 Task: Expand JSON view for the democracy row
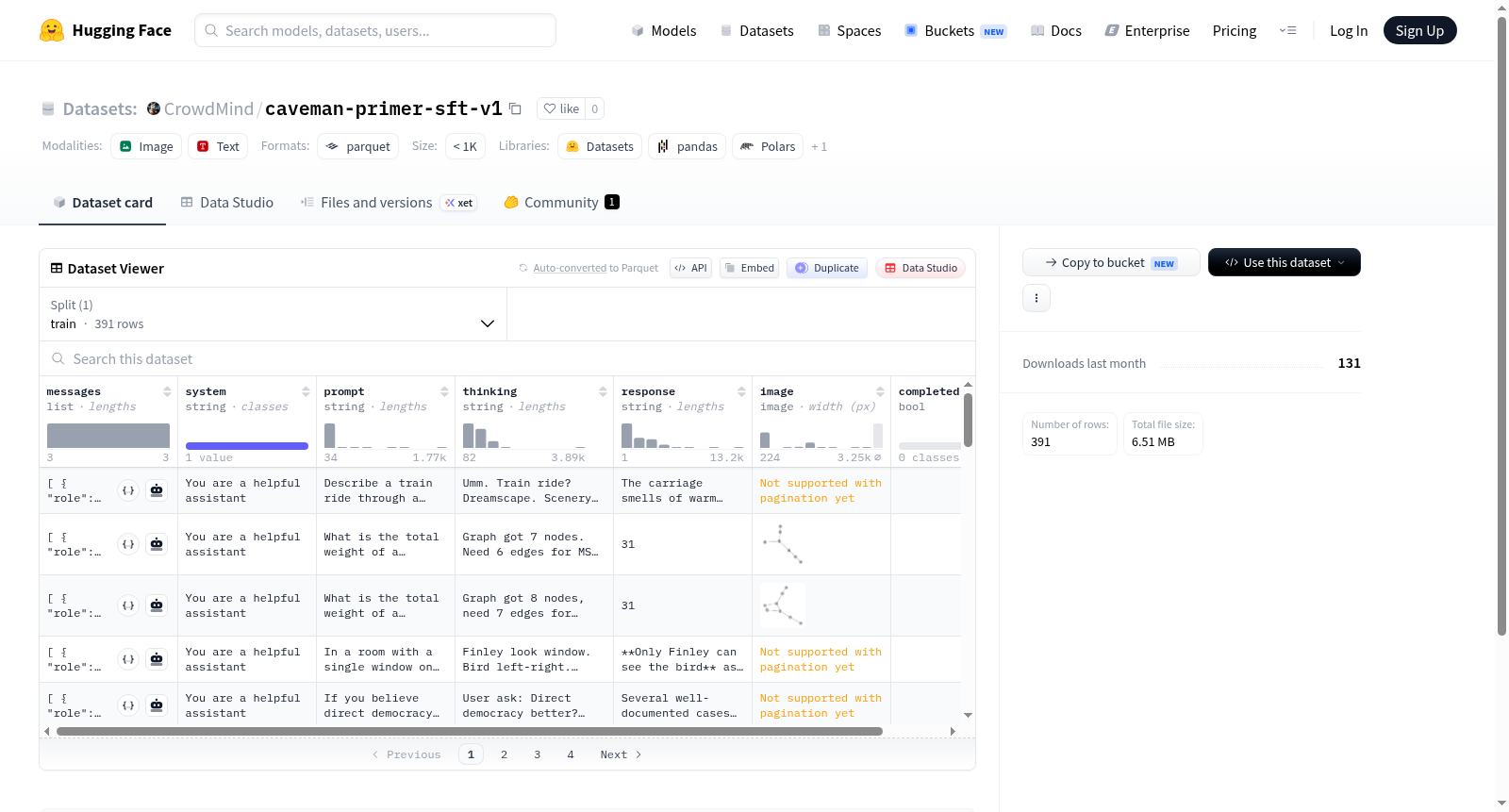pyautogui.click(x=128, y=705)
